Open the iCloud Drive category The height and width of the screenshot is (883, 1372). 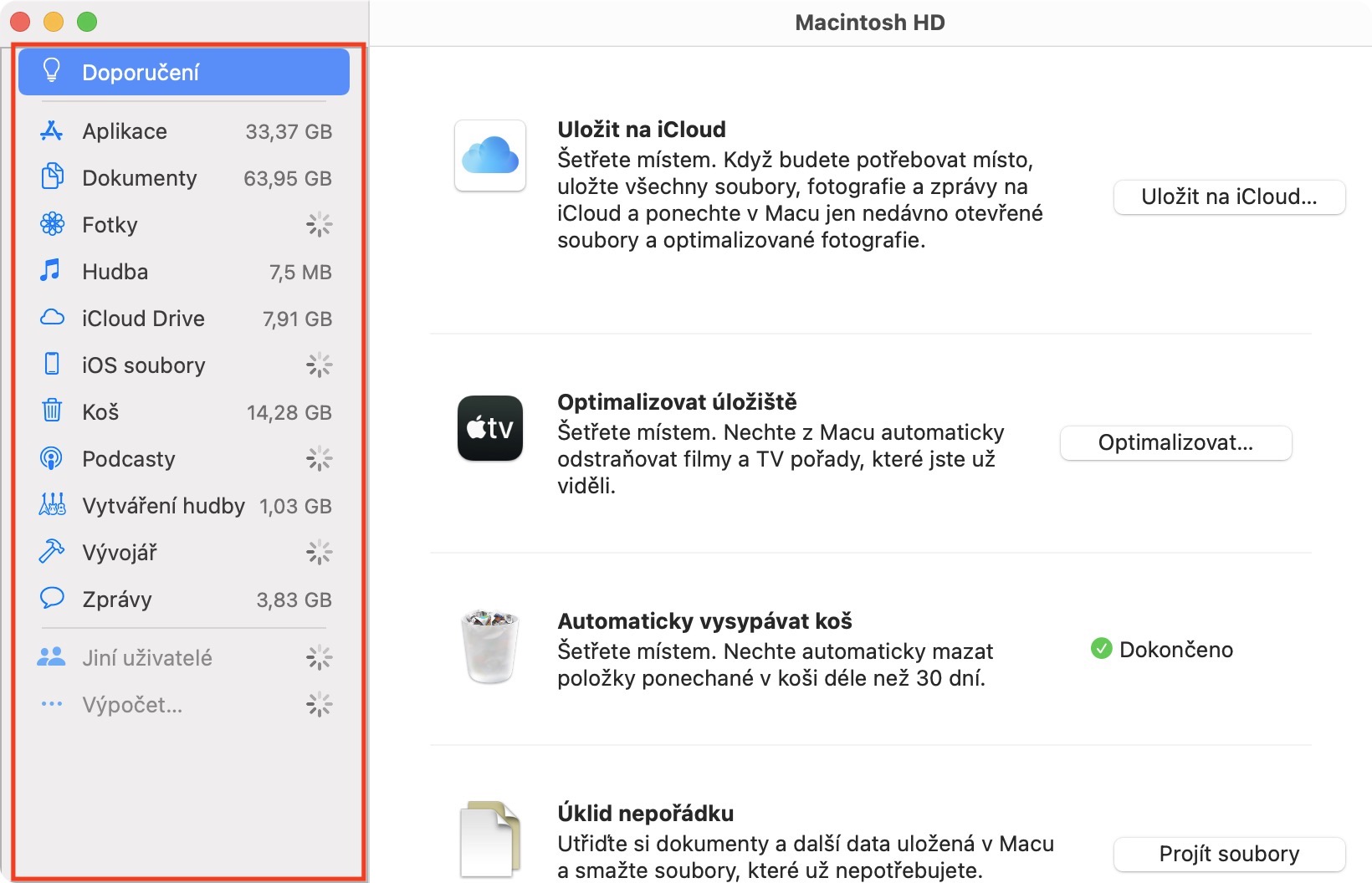coord(144,319)
